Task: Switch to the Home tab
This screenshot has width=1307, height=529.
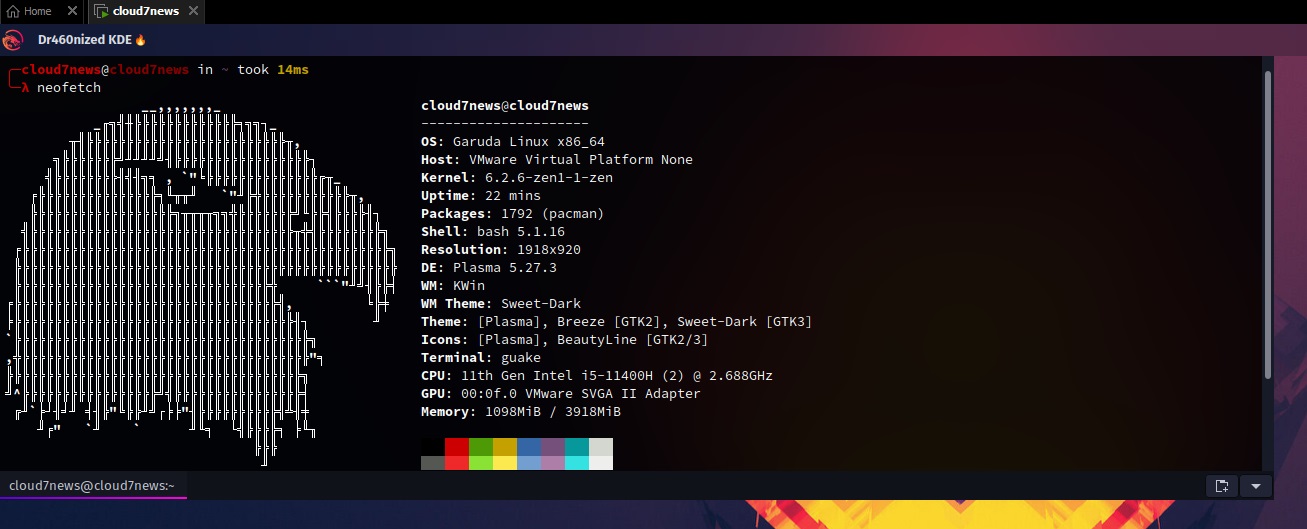Action: [x=43, y=11]
